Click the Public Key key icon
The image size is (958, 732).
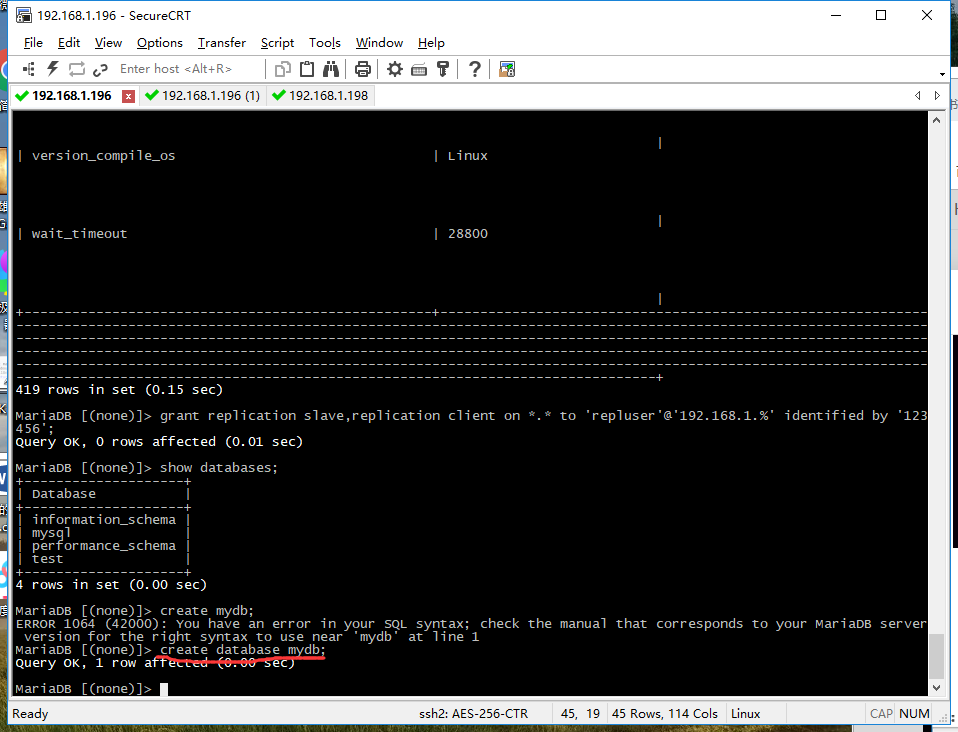[443, 69]
